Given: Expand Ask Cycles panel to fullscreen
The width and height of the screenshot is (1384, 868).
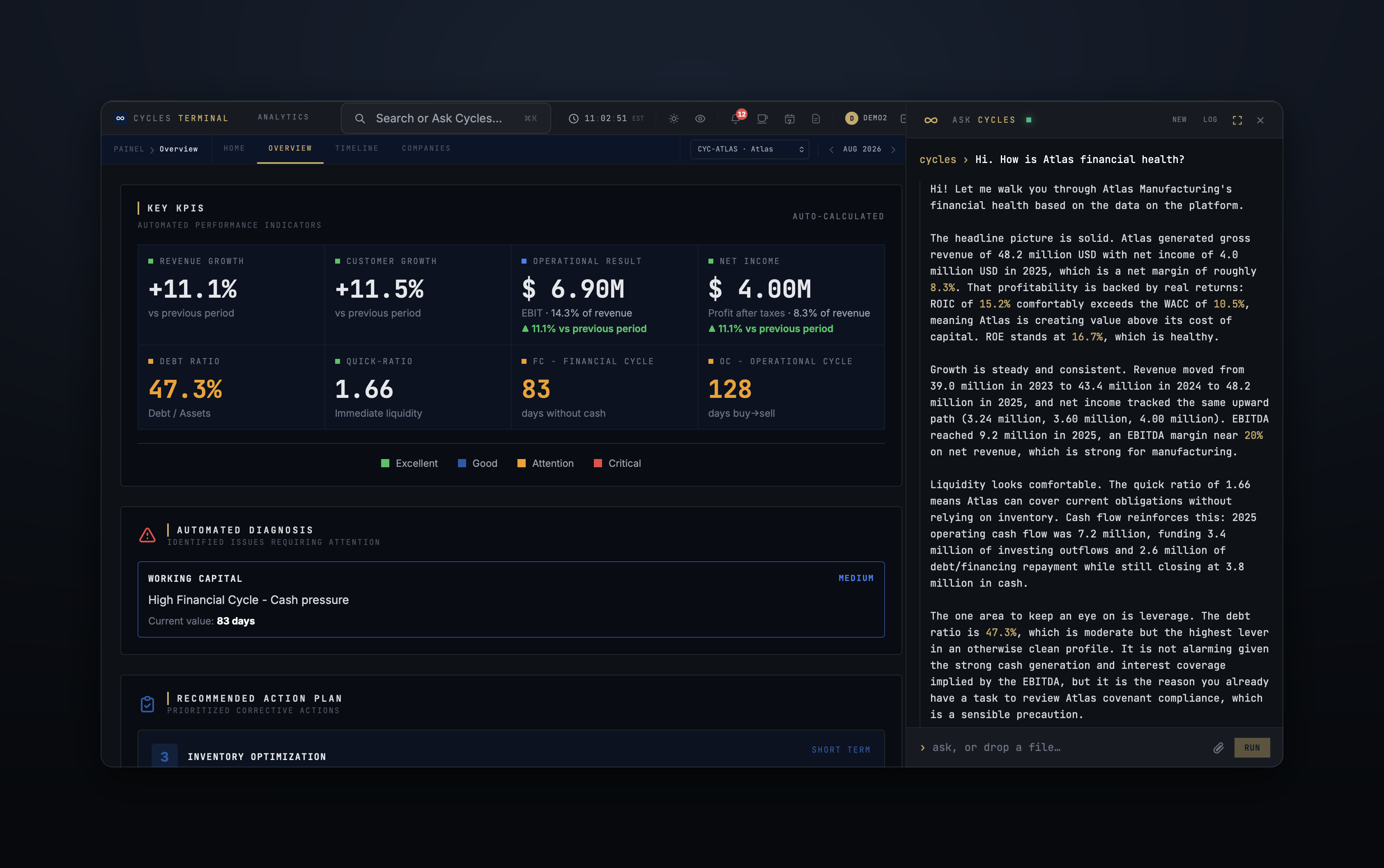Looking at the screenshot, I should tap(1237, 120).
